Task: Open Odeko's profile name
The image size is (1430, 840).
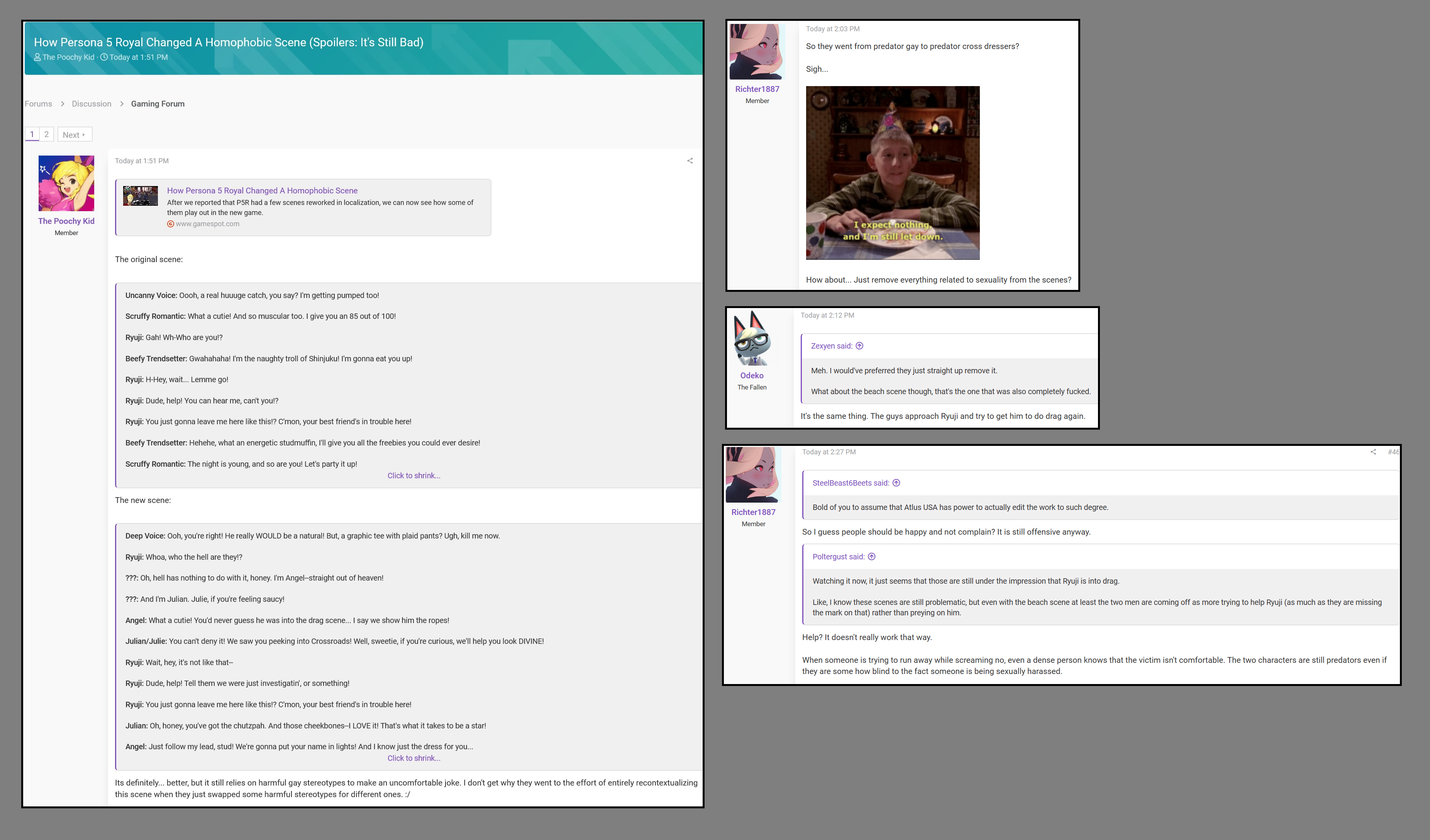Action: pyautogui.click(x=752, y=376)
